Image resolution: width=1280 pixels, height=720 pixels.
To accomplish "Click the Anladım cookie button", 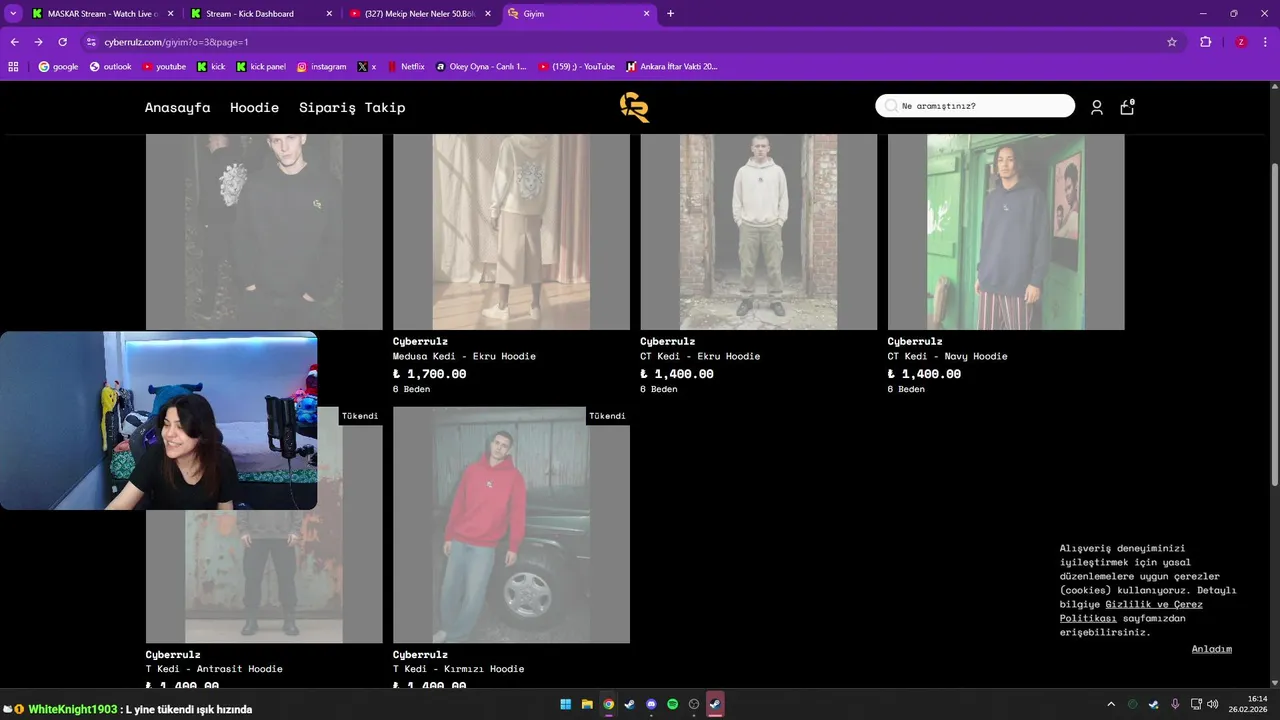I will (x=1211, y=649).
